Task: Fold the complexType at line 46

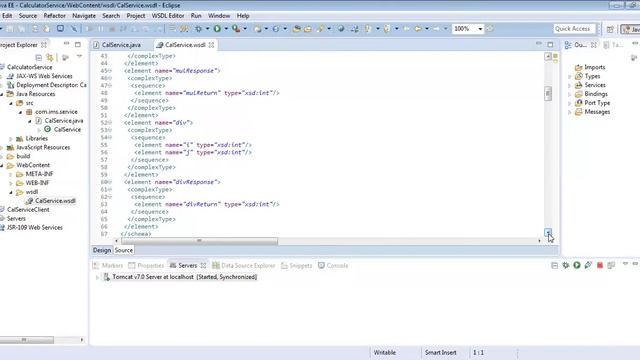Action: 110,78
